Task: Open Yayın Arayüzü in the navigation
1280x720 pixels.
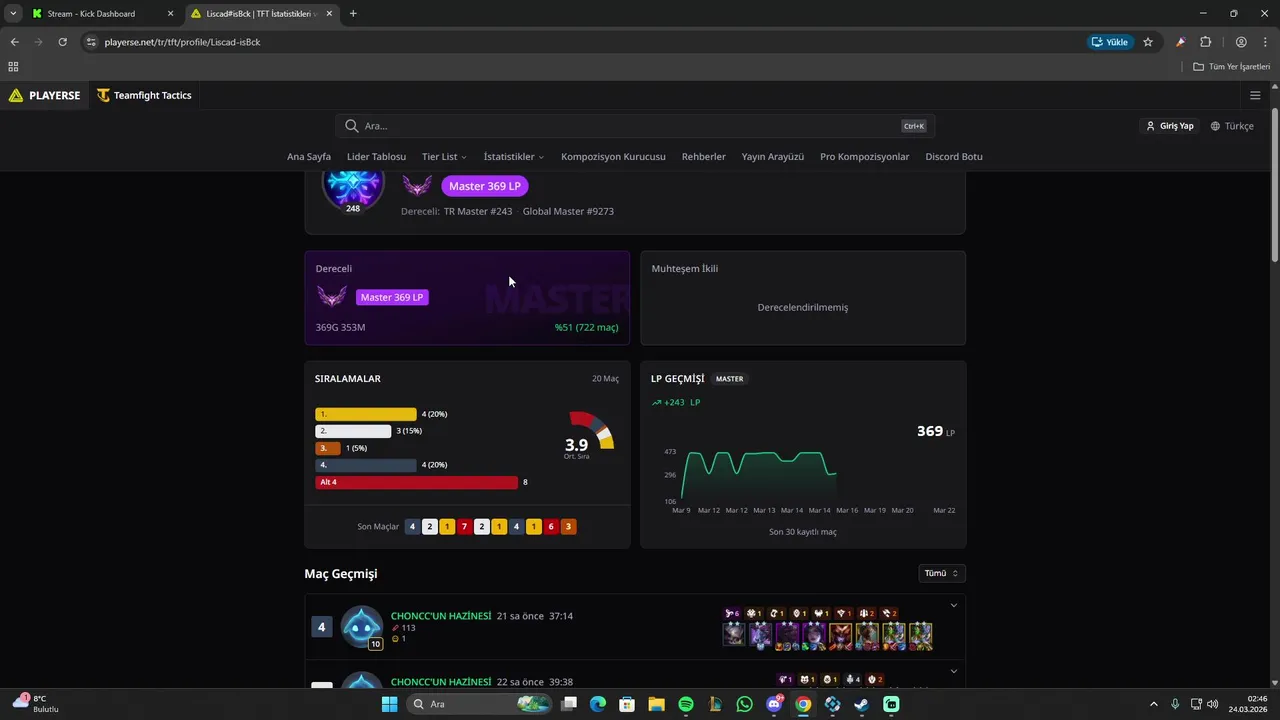Action: point(773,157)
